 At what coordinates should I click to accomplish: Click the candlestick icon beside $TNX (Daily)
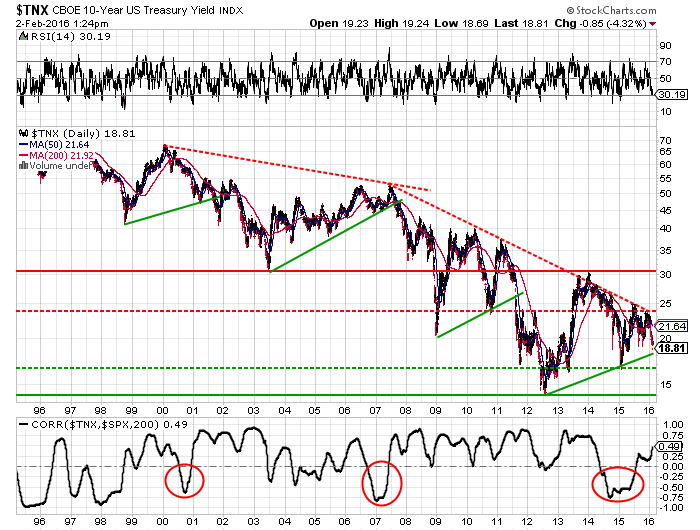tap(23, 132)
